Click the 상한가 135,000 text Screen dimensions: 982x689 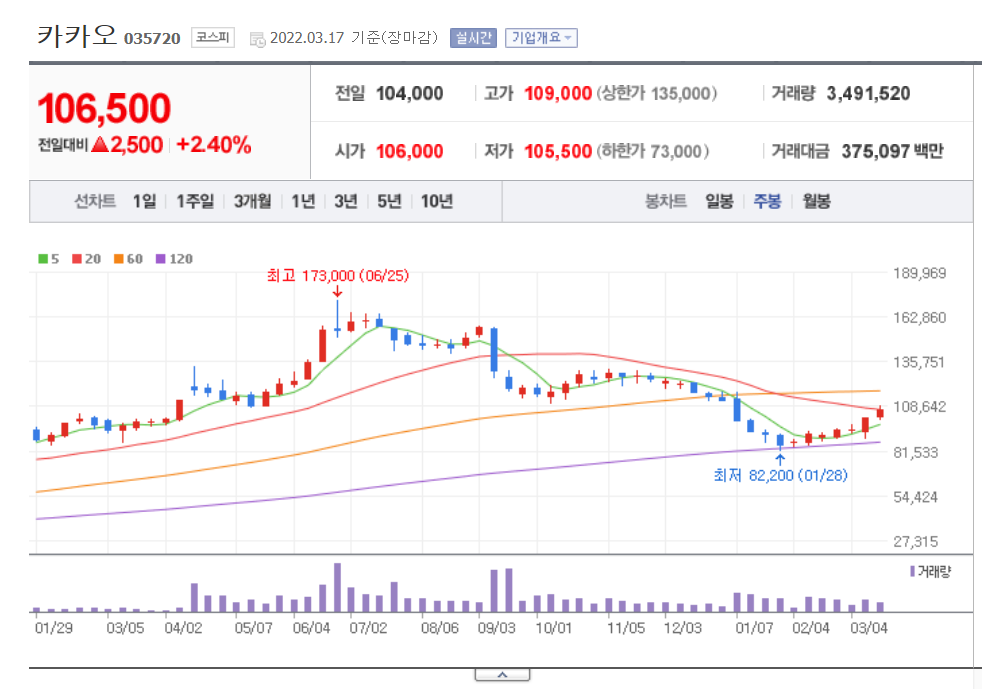tap(657, 94)
